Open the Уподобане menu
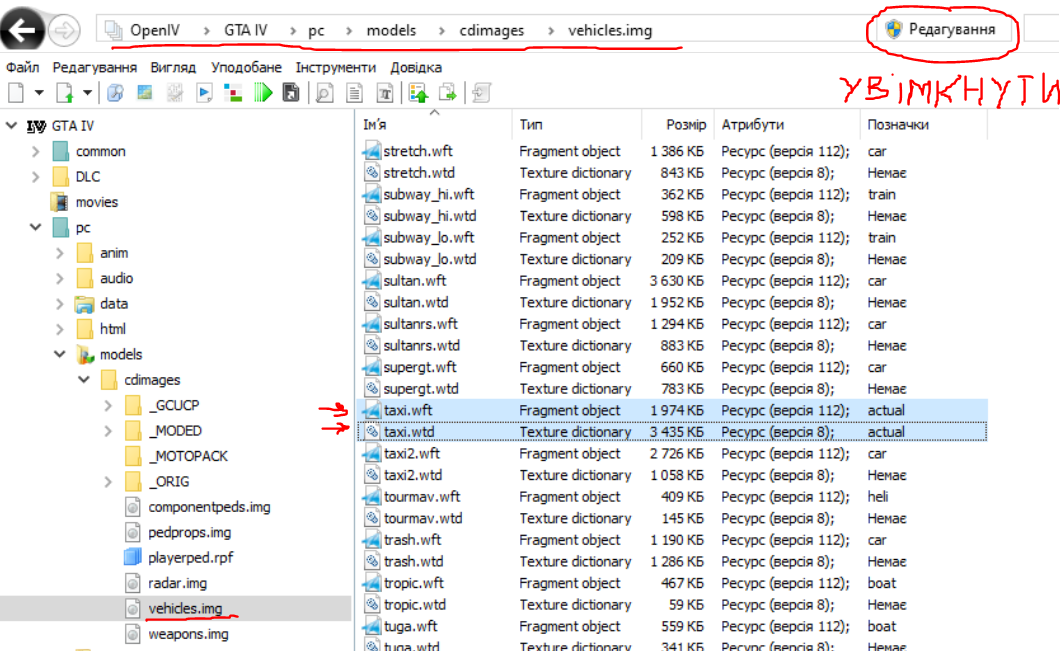Image resolution: width=1060 pixels, height=651 pixels. (246, 68)
